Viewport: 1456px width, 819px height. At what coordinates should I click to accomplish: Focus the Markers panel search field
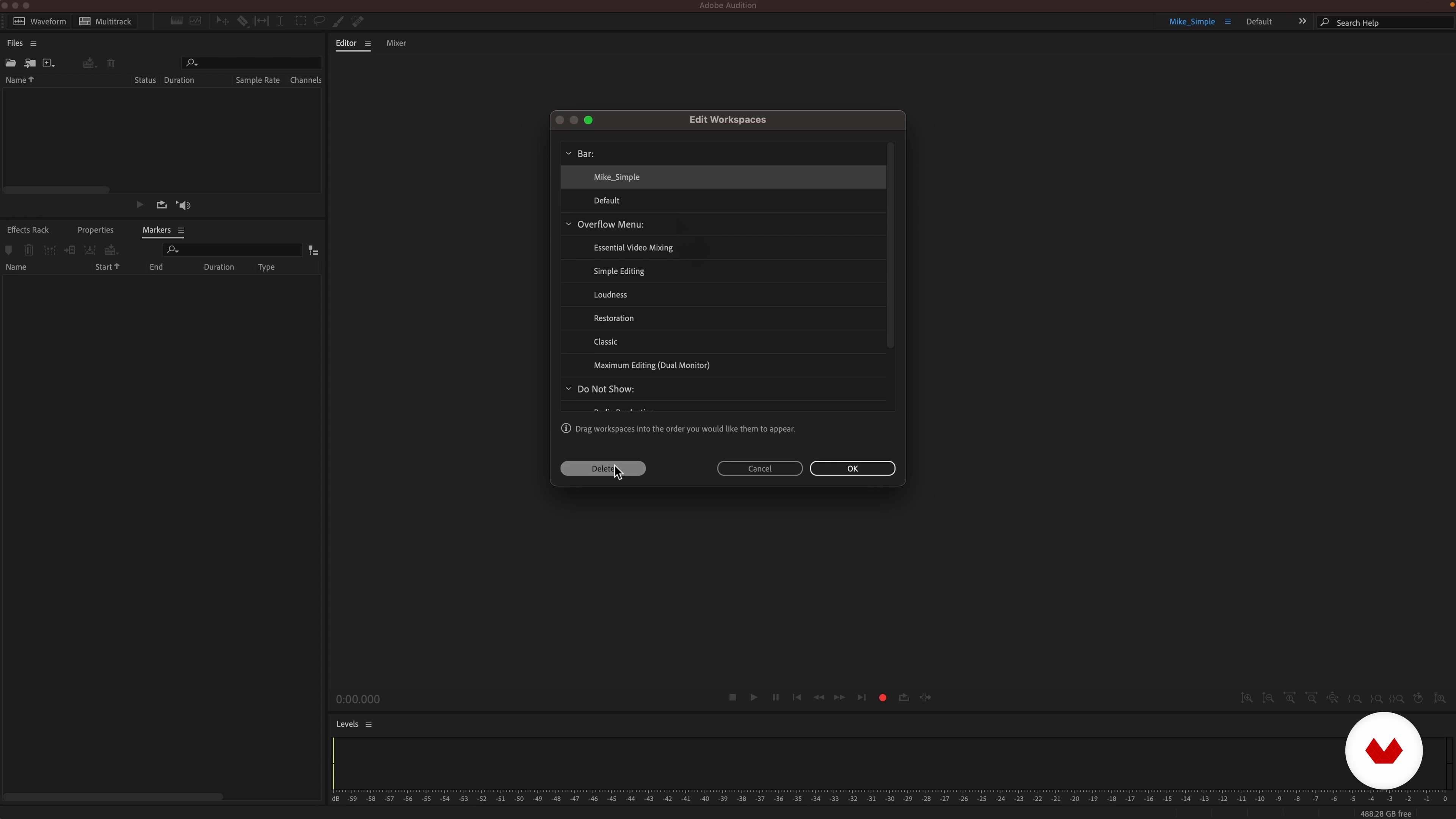click(x=232, y=250)
